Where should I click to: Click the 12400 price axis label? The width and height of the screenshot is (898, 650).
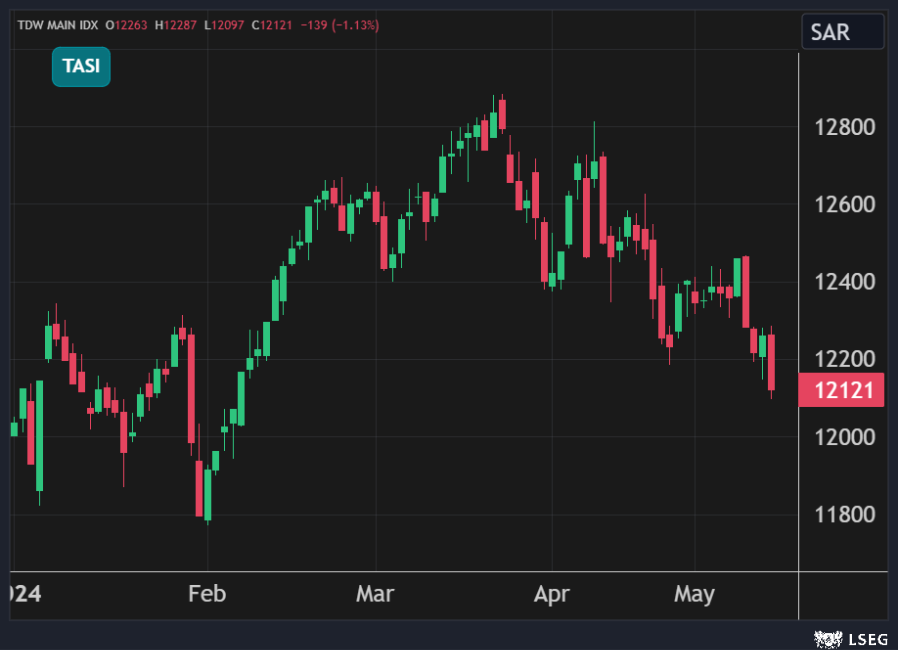pos(845,282)
